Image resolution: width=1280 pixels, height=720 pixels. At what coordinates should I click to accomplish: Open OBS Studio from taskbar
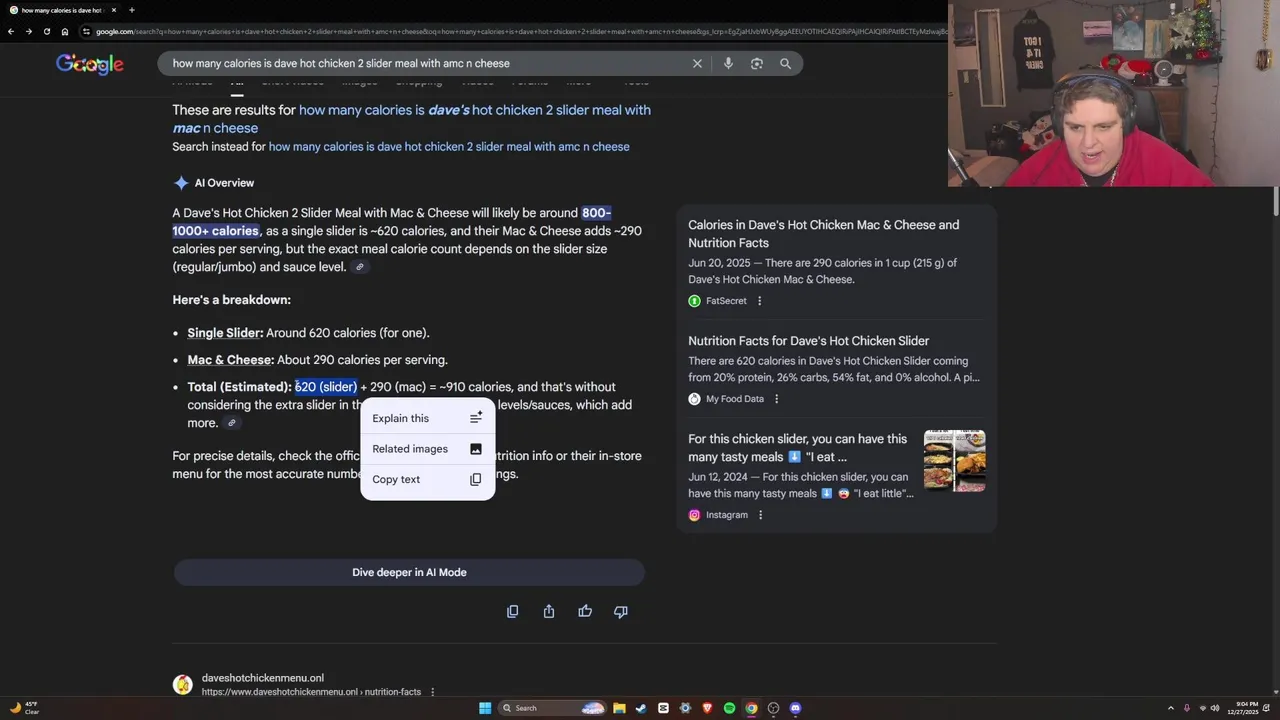(773, 708)
